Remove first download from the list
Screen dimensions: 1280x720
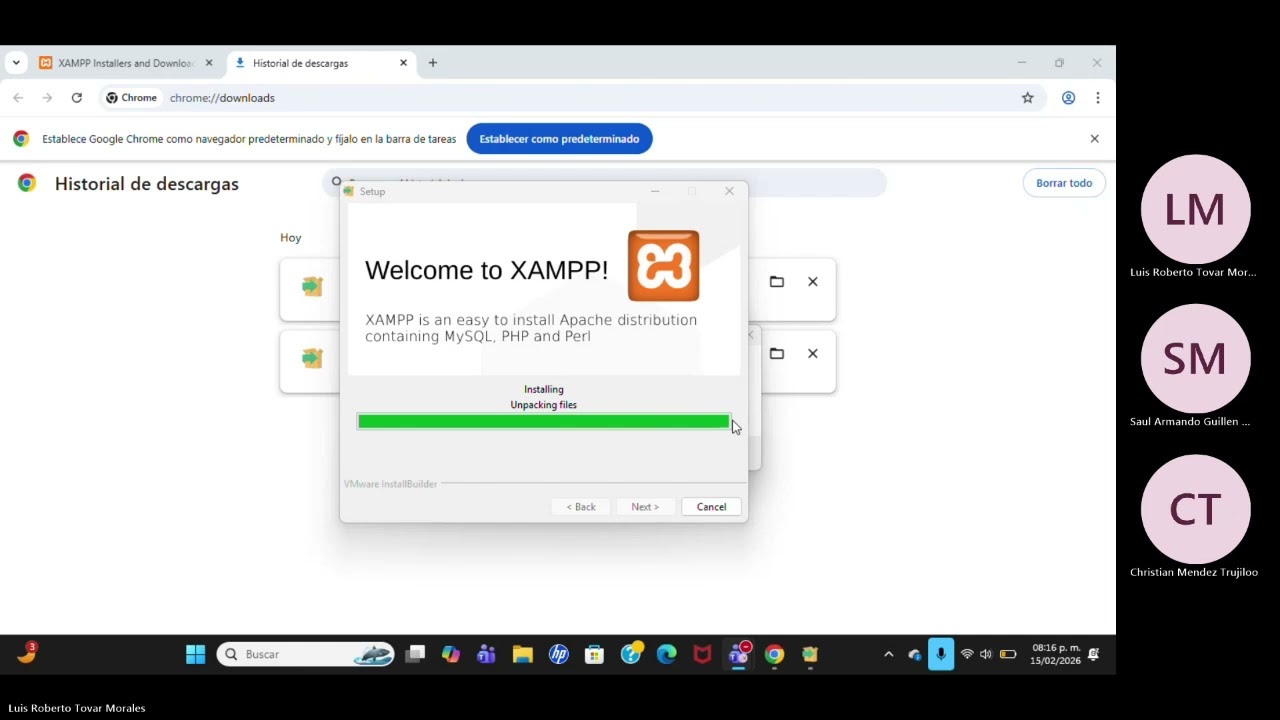tap(813, 282)
